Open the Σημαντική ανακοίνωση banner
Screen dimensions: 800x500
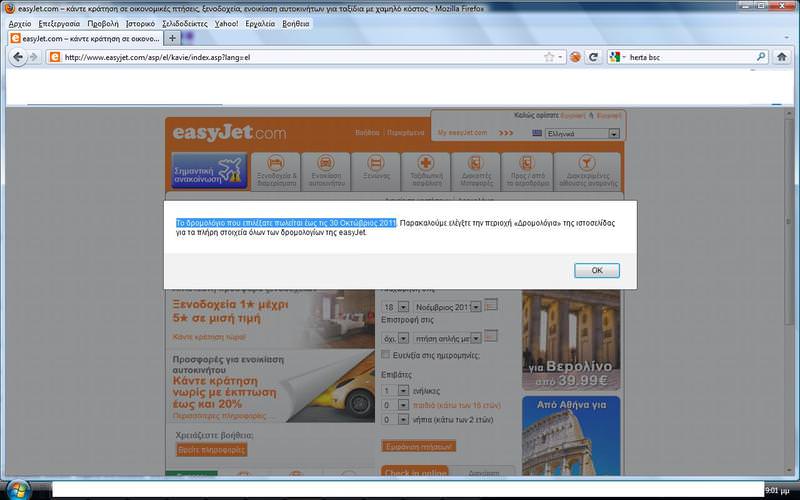(x=209, y=171)
